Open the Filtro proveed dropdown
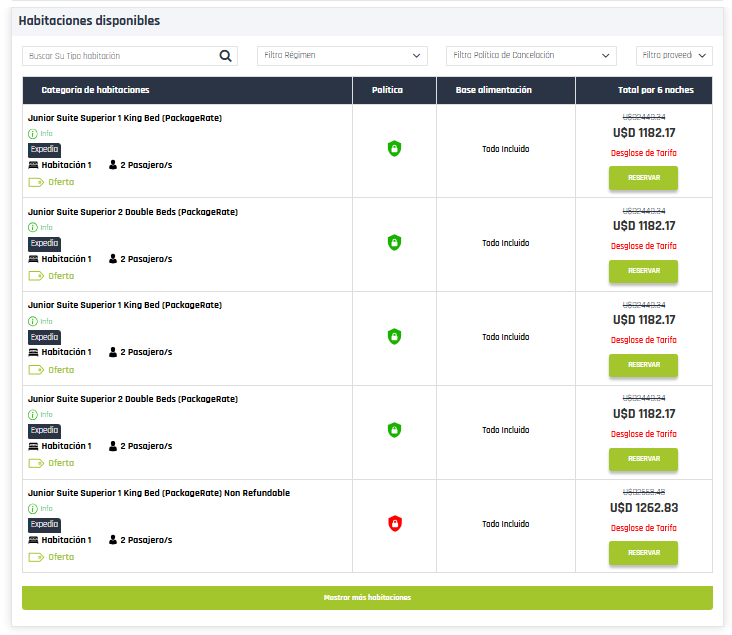Screen dimensions: 732x635 coord(674,56)
